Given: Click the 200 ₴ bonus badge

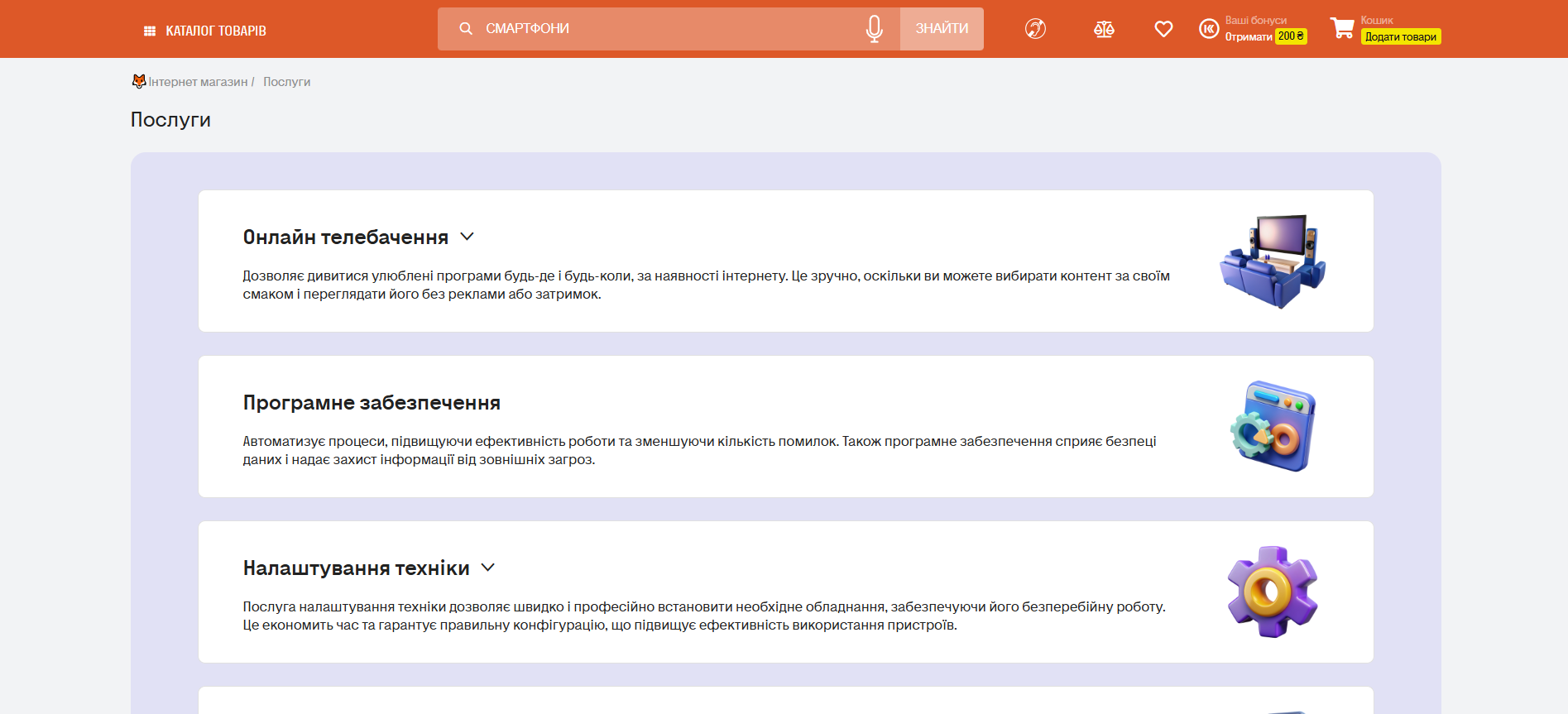Looking at the screenshot, I should 1290,36.
